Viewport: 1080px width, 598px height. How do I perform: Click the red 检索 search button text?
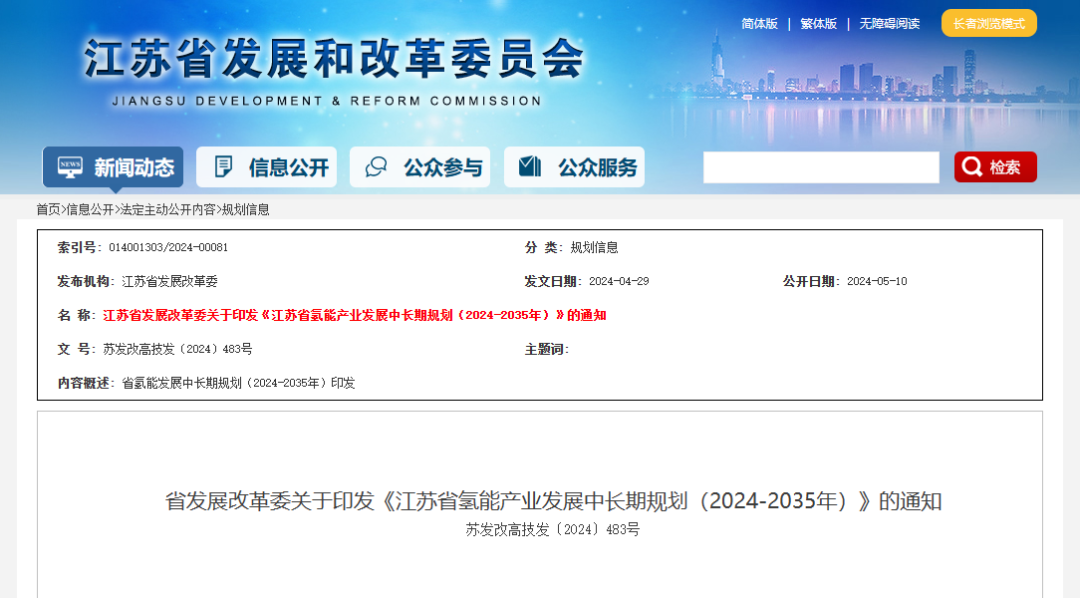tap(1005, 167)
